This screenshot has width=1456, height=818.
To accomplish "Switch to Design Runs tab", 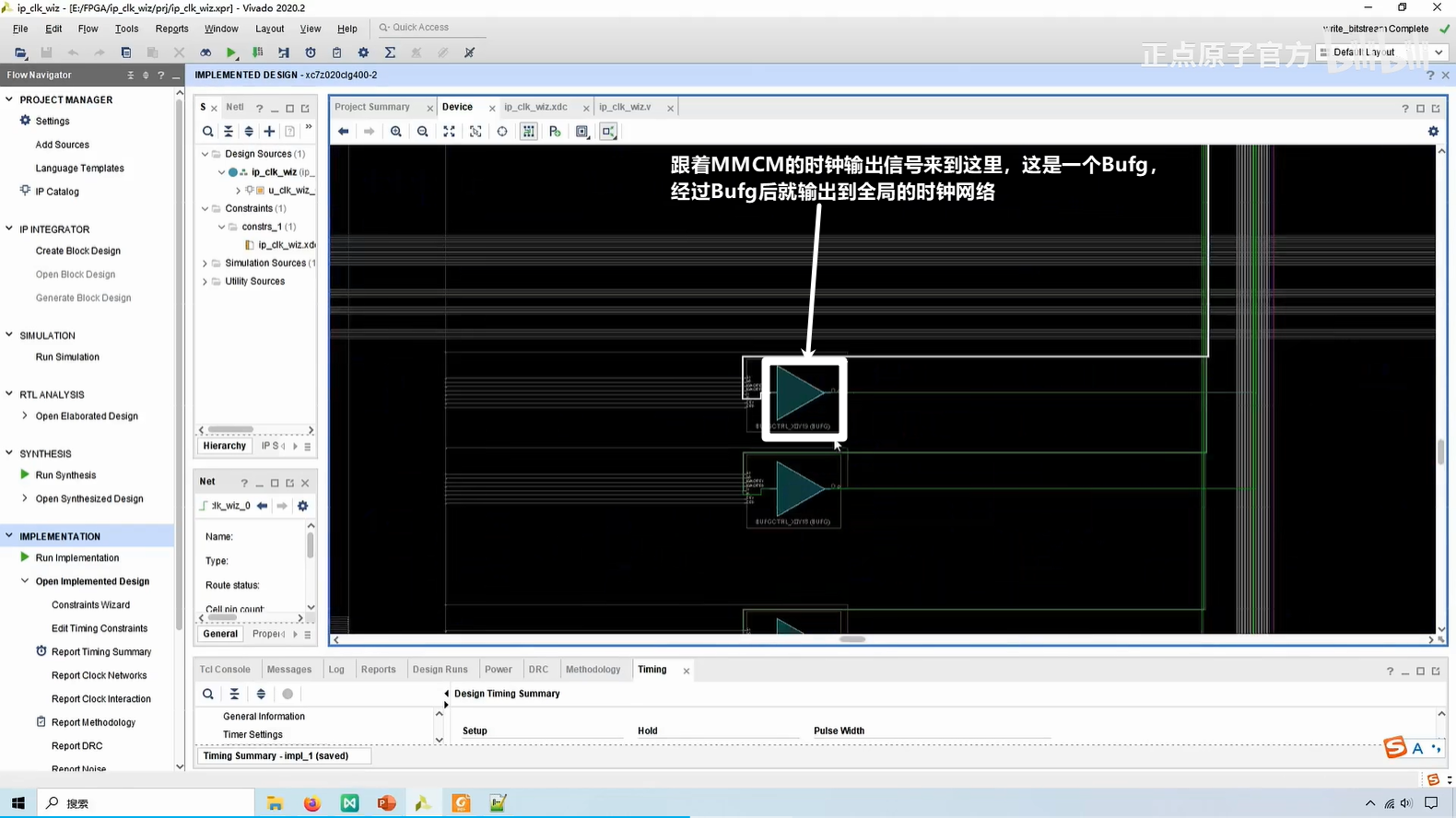I will click(x=440, y=670).
